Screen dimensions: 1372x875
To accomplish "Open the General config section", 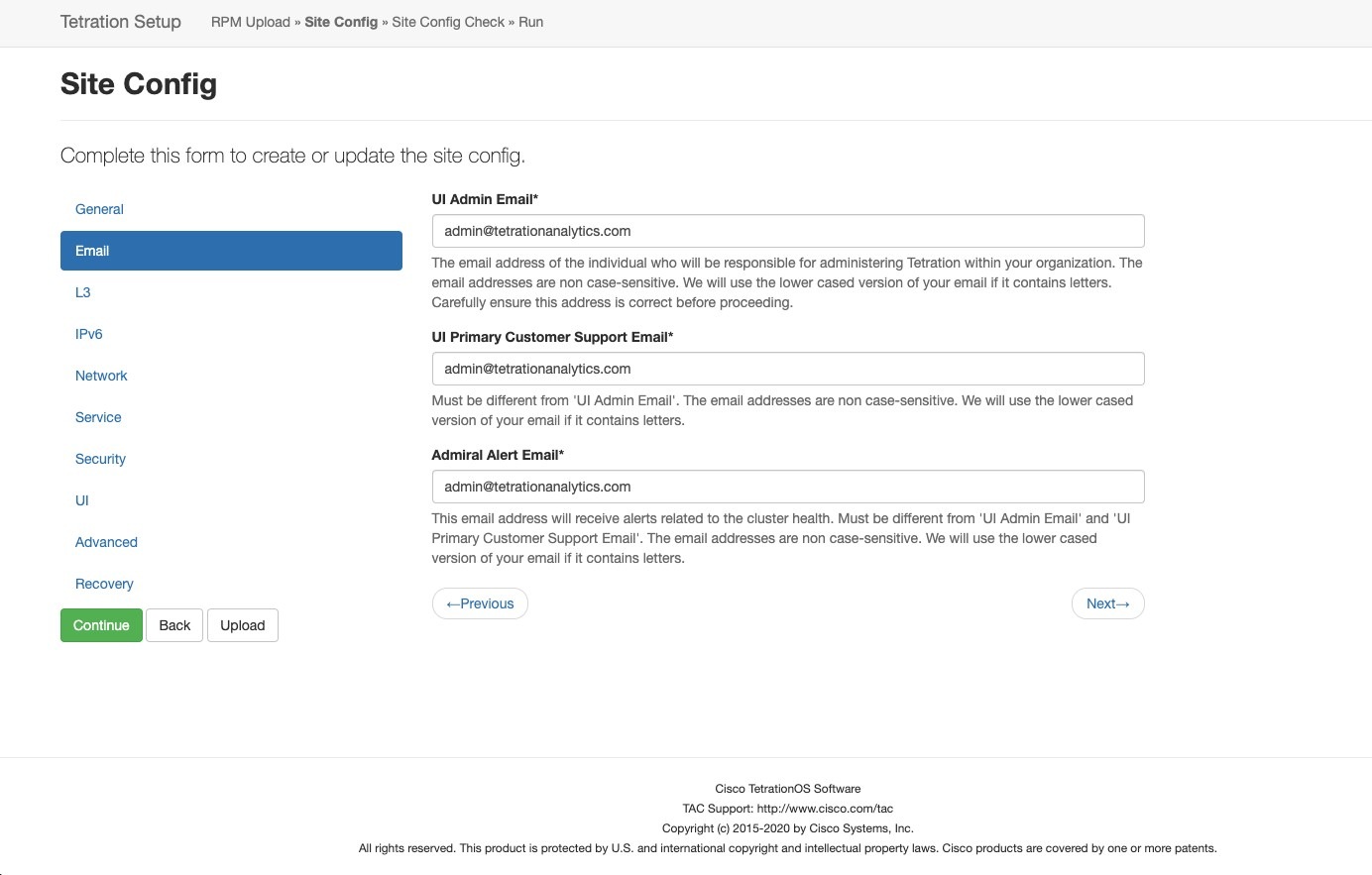I will click(99, 209).
